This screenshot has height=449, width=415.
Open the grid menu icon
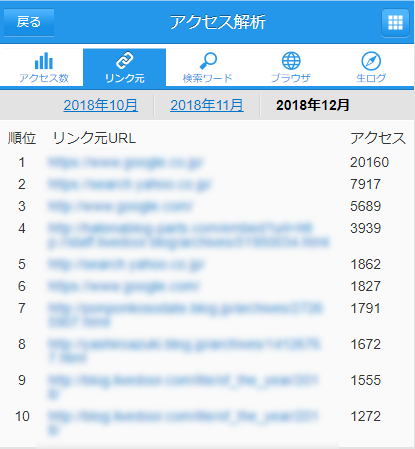395,23
